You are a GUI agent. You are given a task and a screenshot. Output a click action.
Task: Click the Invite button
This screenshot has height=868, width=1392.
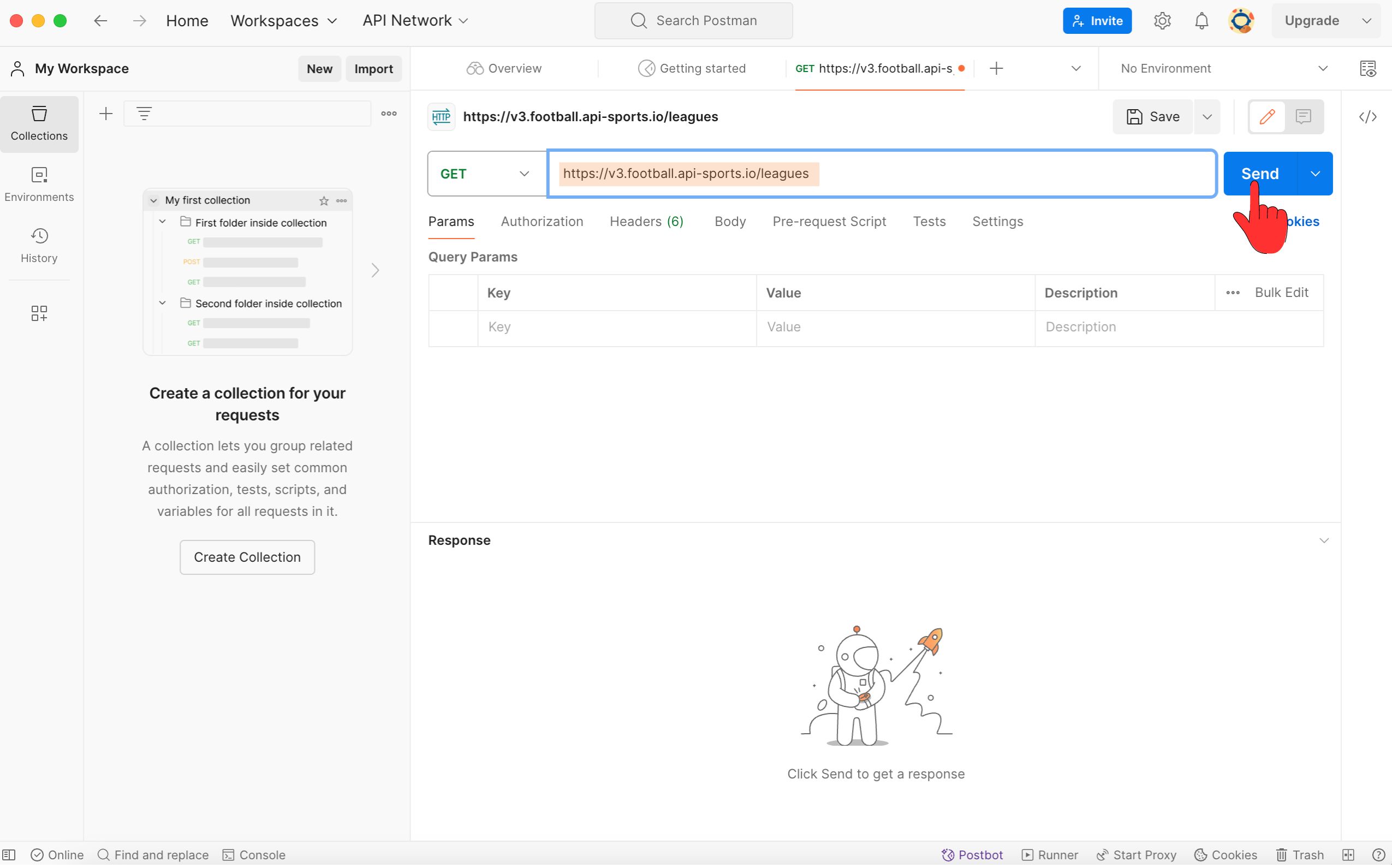[1096, 21]
